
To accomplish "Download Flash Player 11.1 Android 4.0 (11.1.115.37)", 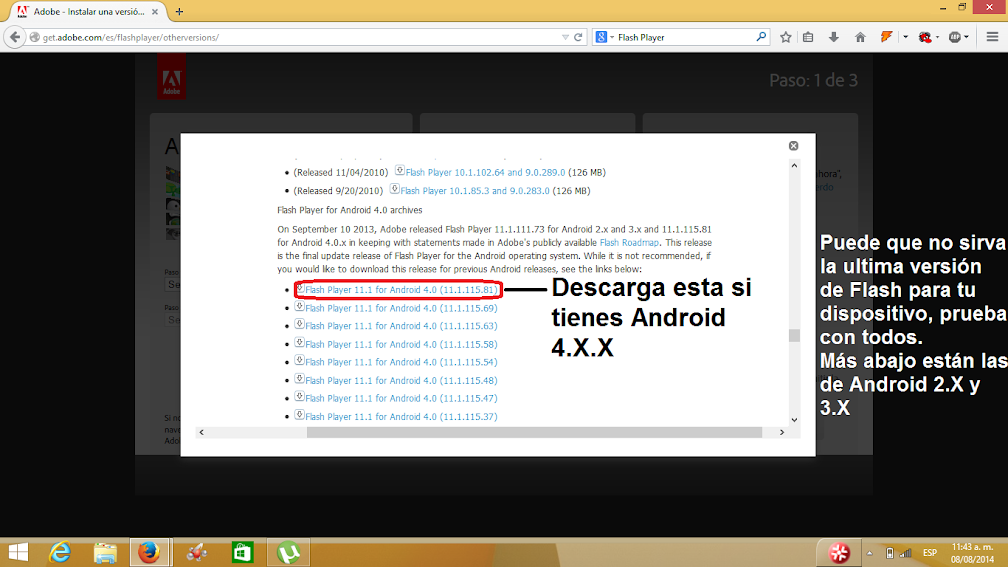I will [x=401, y=417].
